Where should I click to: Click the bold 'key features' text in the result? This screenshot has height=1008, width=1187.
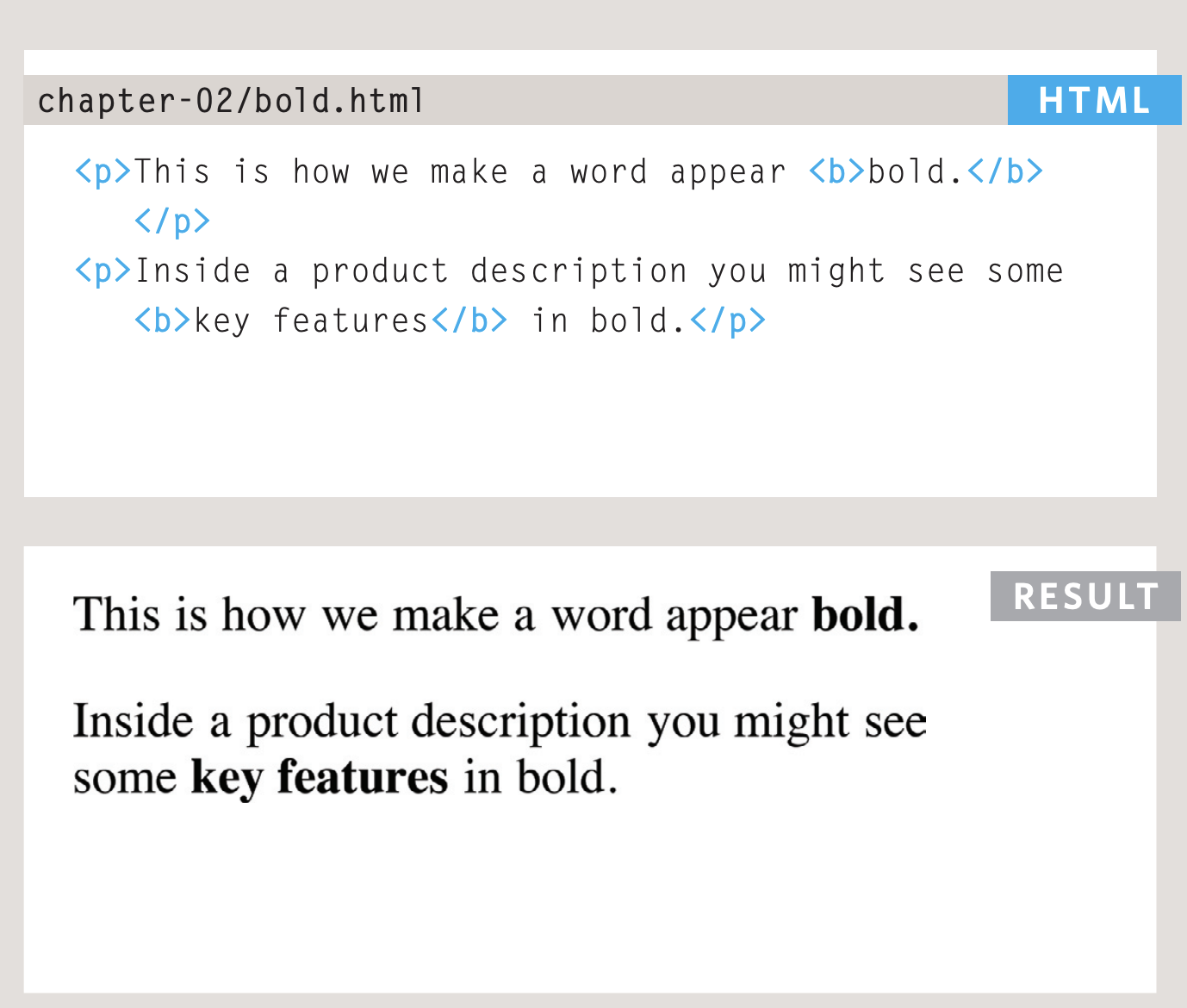click(x=320, y=777)
